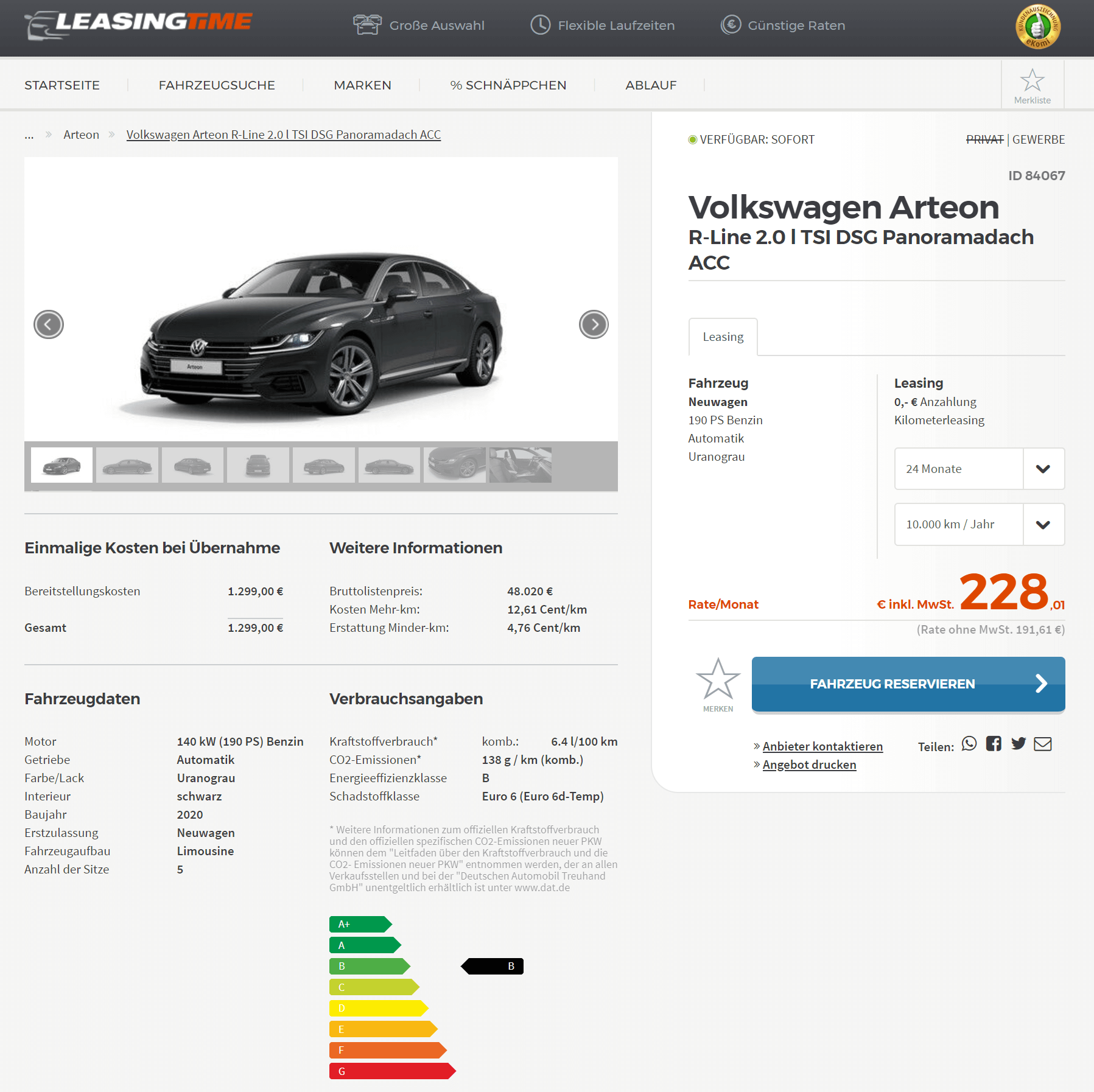Open the 10.000 km / Jahr dropdown

tap(979, 524)
